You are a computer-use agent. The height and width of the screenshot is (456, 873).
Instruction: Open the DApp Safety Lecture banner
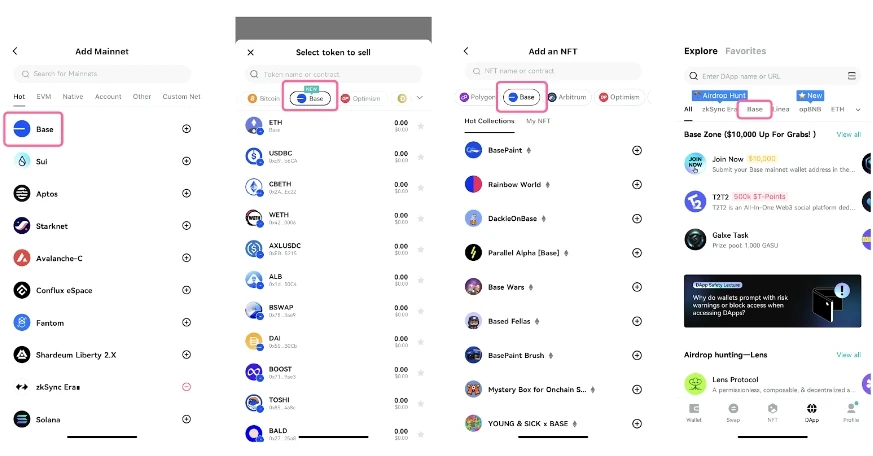tap(771, 301)
